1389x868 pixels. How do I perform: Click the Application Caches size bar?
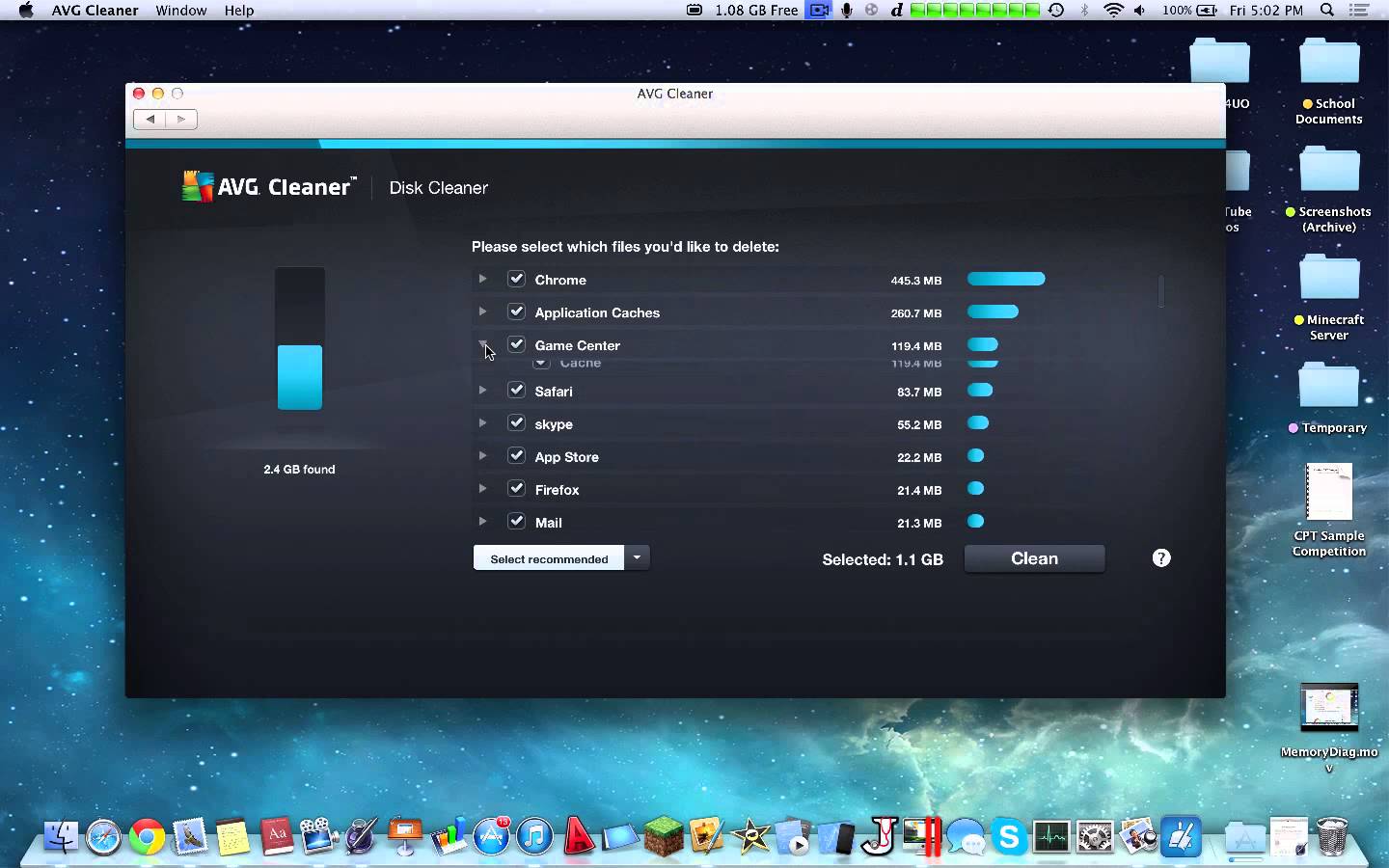pos(994,312)
